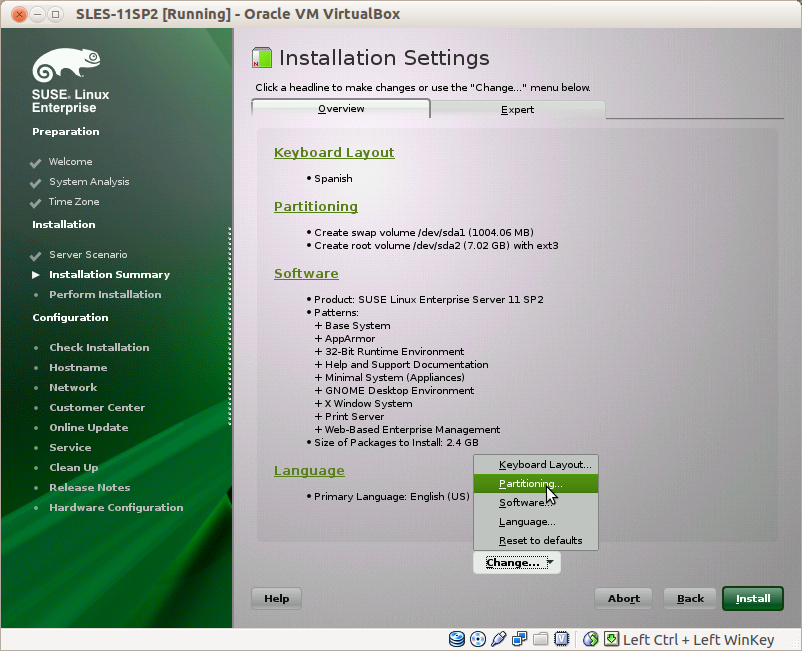Click the 'Release Notes' sidebar step

(x=90, y=487)
